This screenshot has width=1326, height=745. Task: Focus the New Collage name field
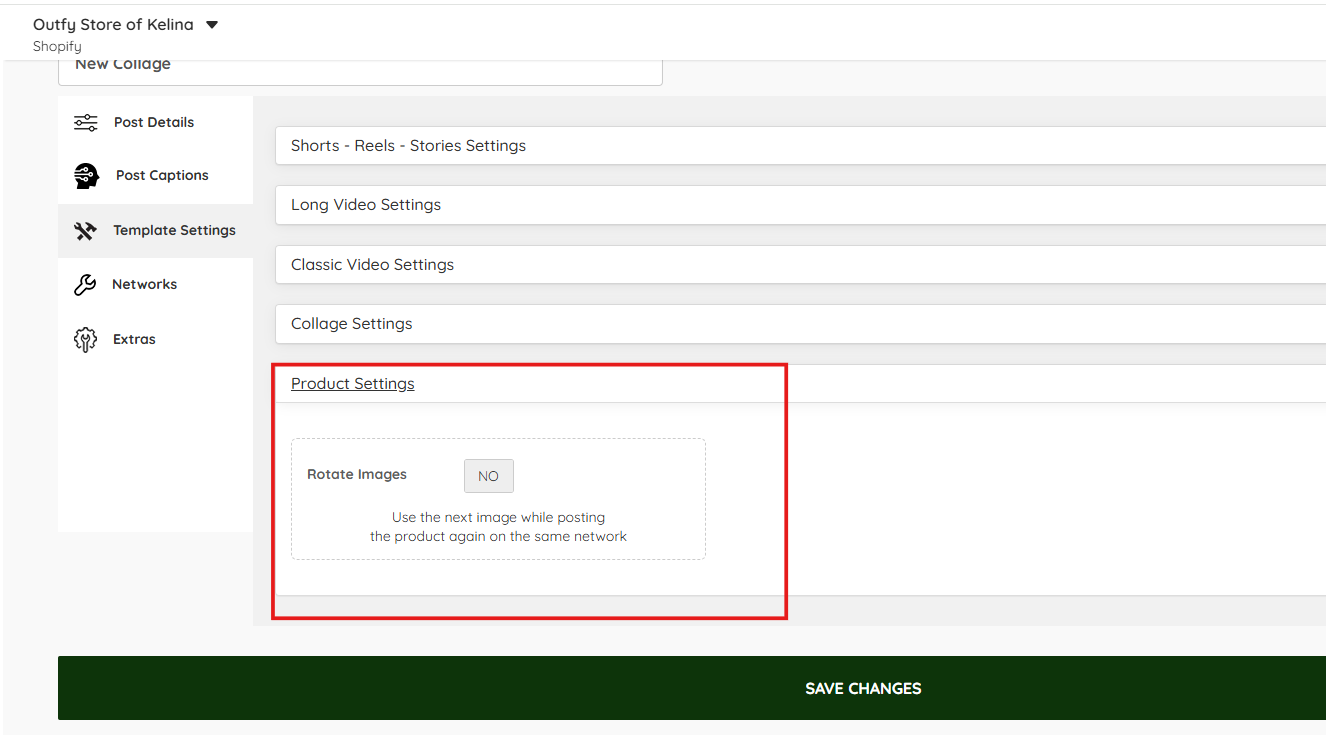360,70
